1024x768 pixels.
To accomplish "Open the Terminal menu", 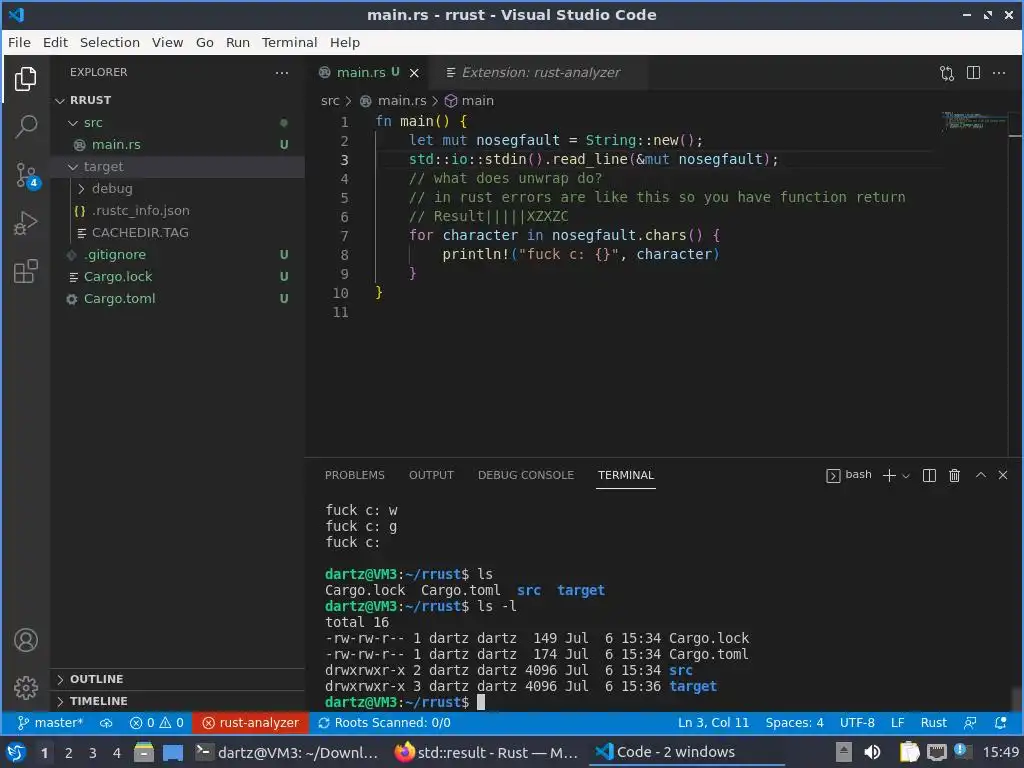I will [x=289, y=42].
